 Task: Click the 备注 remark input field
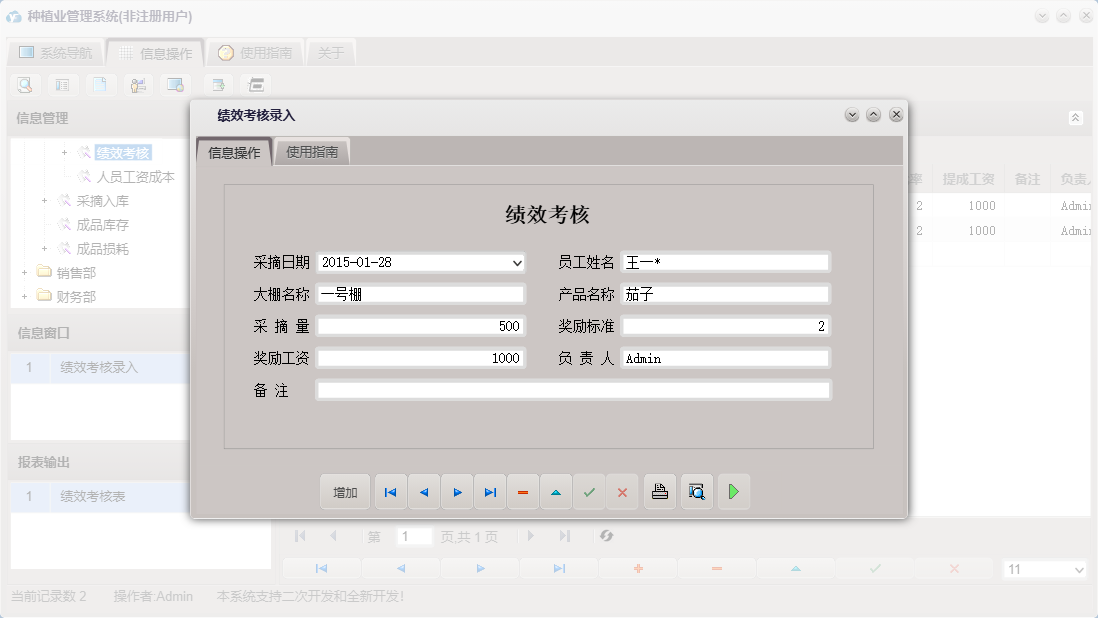(x=575, y=389)
